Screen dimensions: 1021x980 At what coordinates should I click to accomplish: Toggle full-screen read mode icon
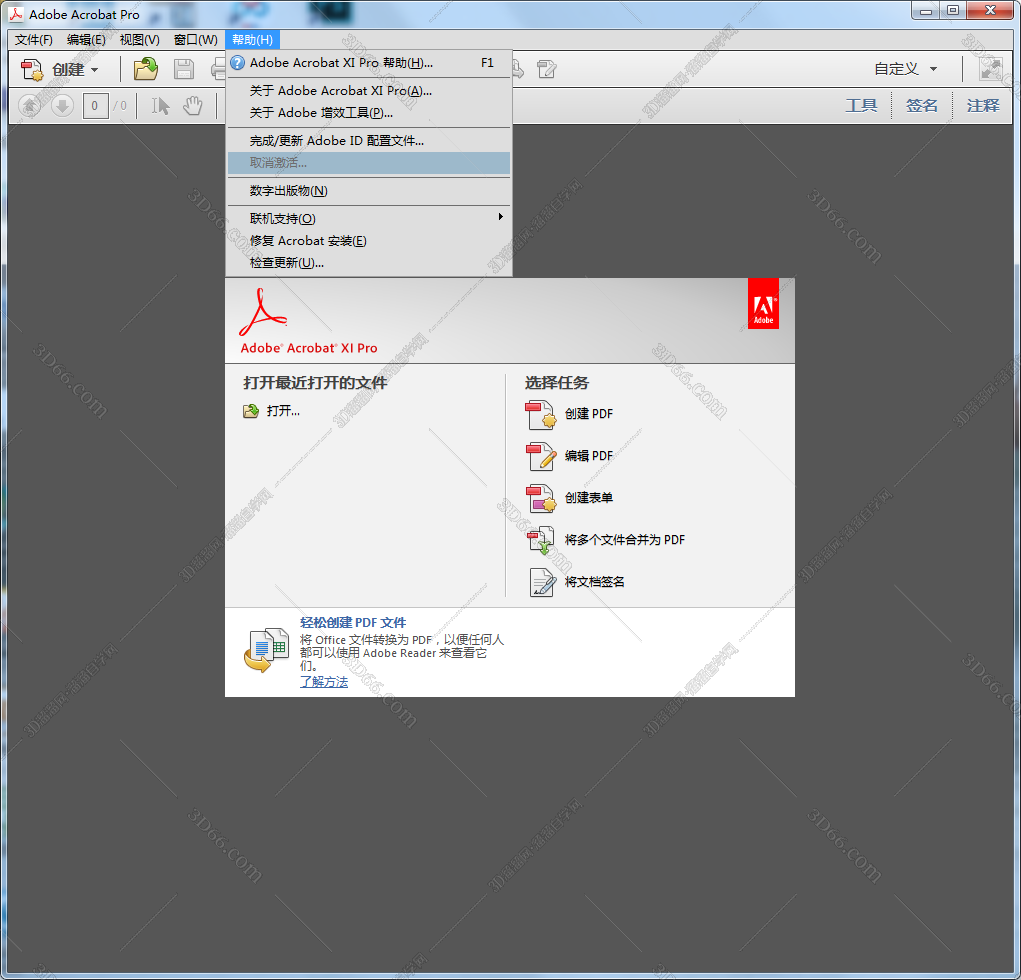(x=990, y=69)
